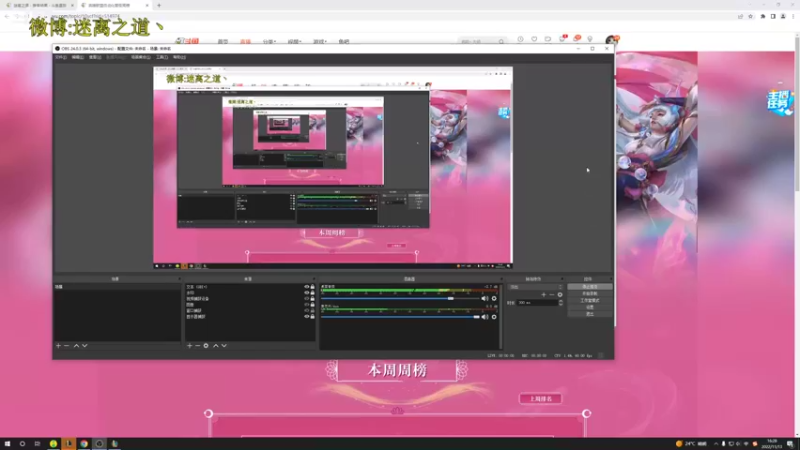
Task: Click the Douyu heart follow icon
Action: click(x=534, y=39)
